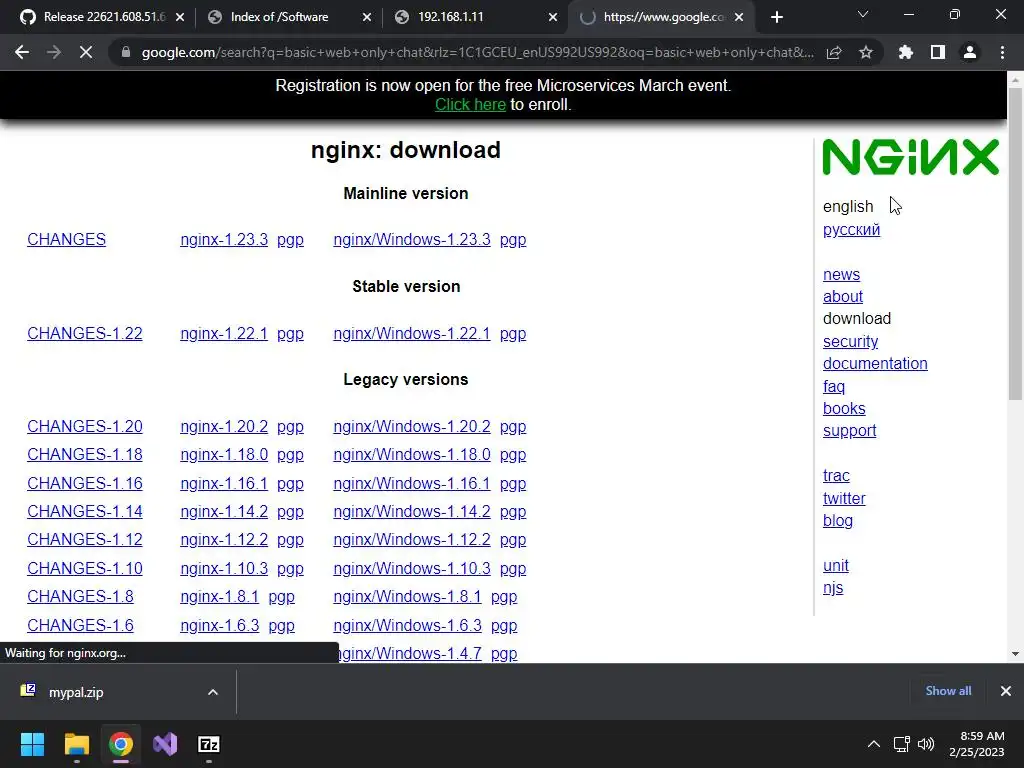1024x768 pixels.
Task: Close the Index of /Software tab
Action: click(x=367, y=17)
